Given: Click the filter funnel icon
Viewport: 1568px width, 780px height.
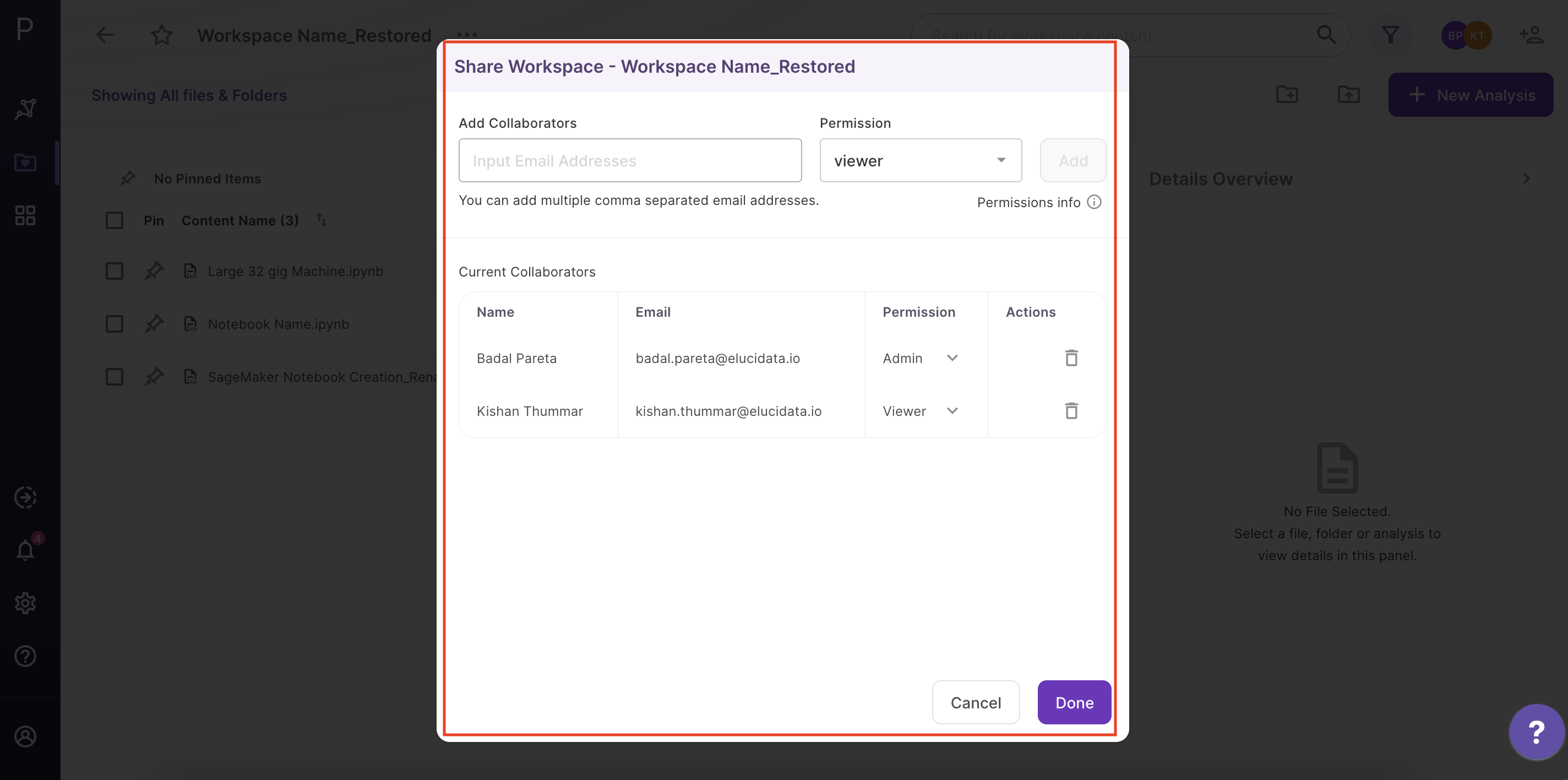Looking at the screenshot, I should point(1390,35).
